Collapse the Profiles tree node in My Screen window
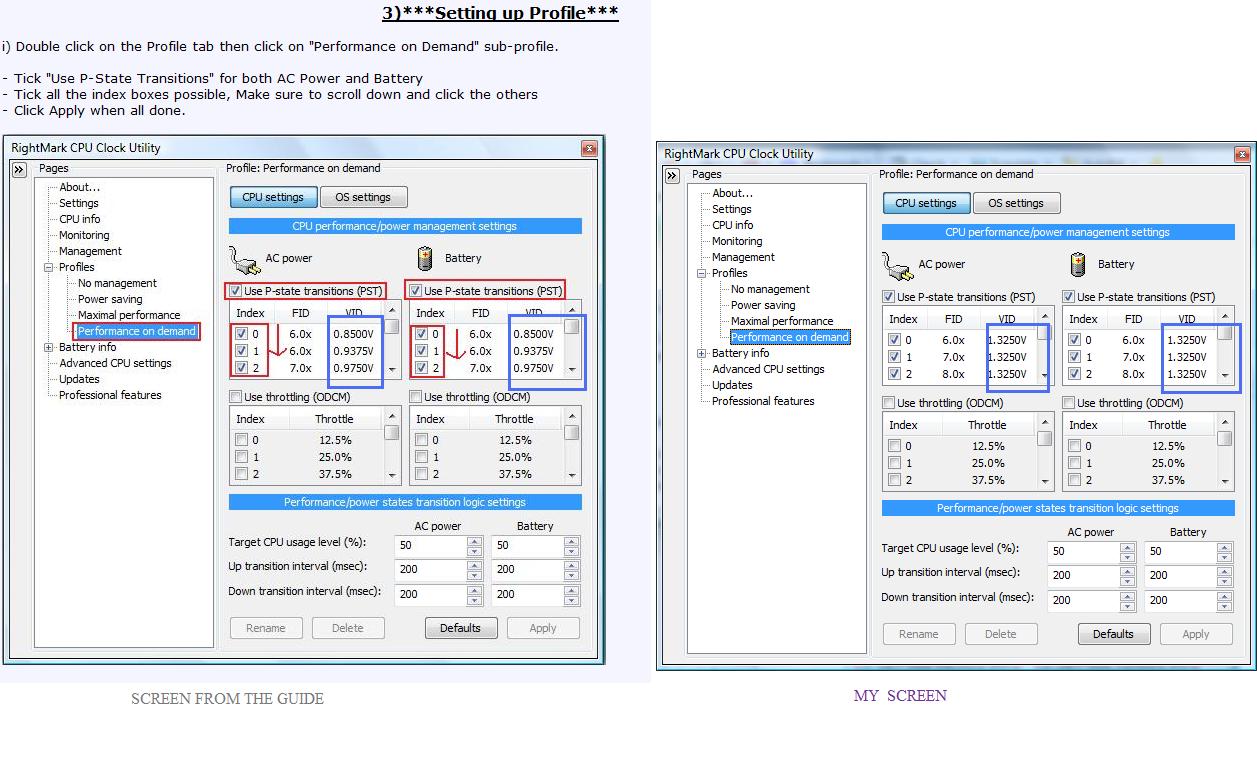This screenshot has width=1257, height=757. click(701, 273)
